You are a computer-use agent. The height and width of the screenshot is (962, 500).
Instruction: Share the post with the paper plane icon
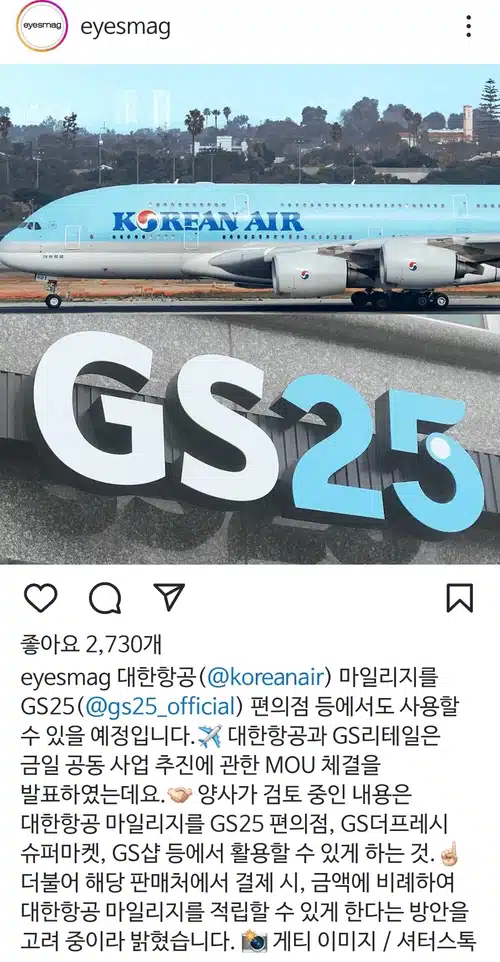169,596
